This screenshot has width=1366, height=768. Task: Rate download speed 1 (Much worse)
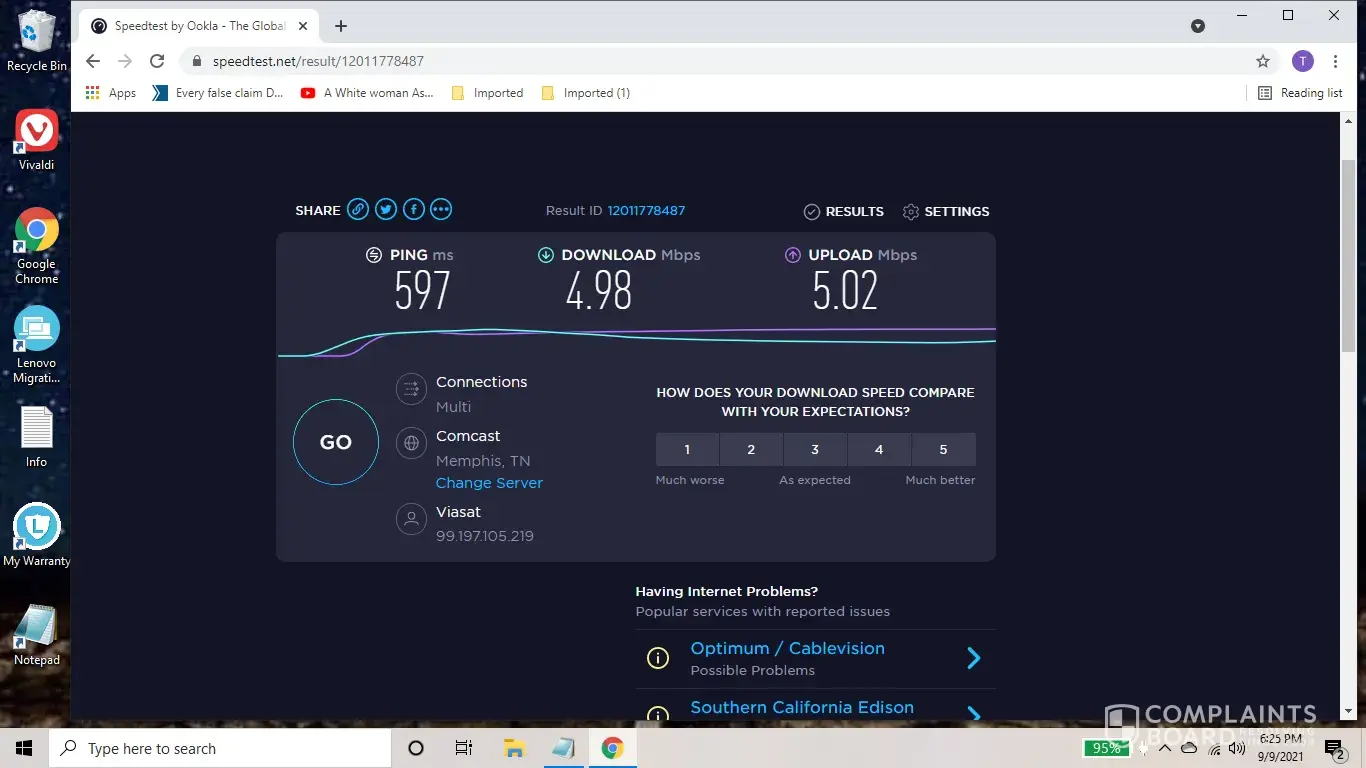click(687, 450)
